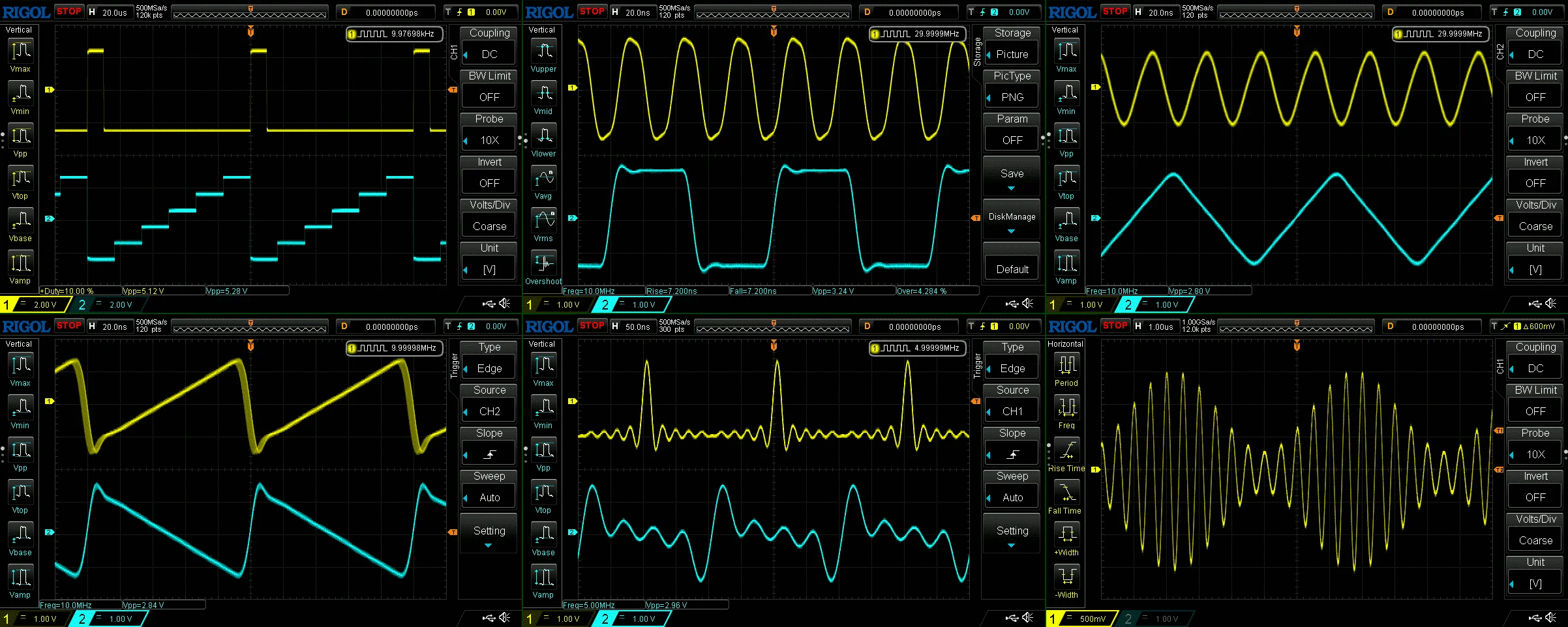1568x627 pixels.
Task: Select the Period measurement icon
Action: 1066,365
